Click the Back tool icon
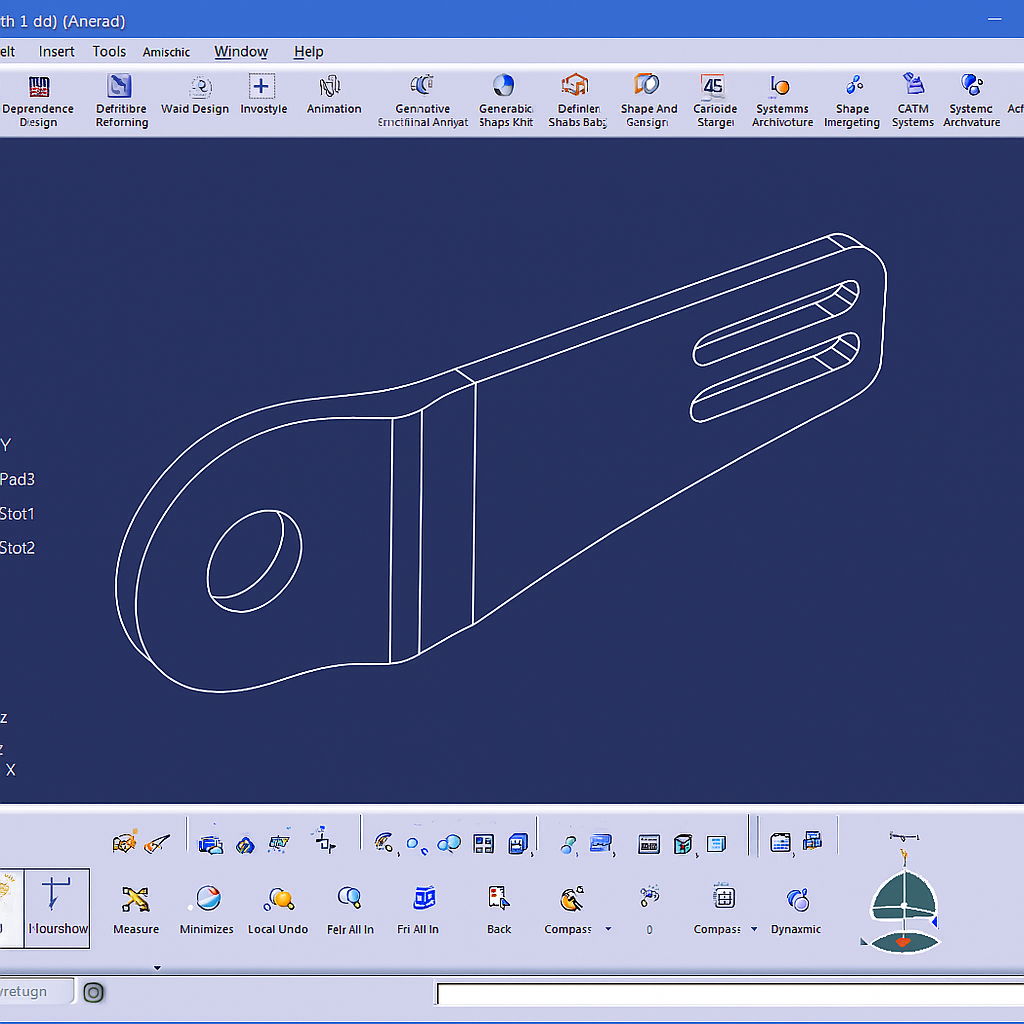Image resolution: width=1024 pixels, height=1024 pixels. coord(499,898)
